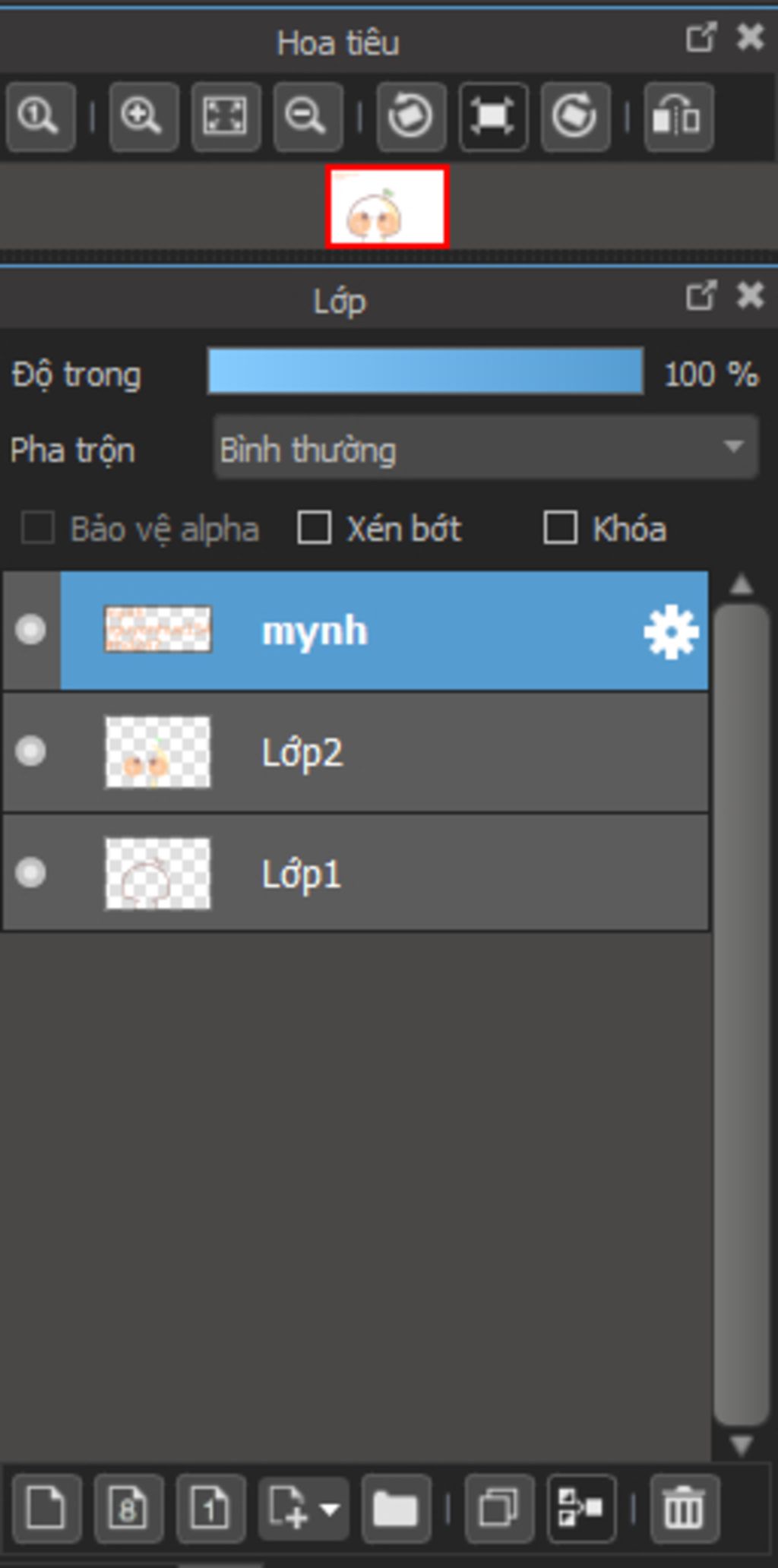Image resolution: width=778 pixels, height=1568 pixels.
Task: Add a new 1-bit layer
Action: pos(210,1509)
